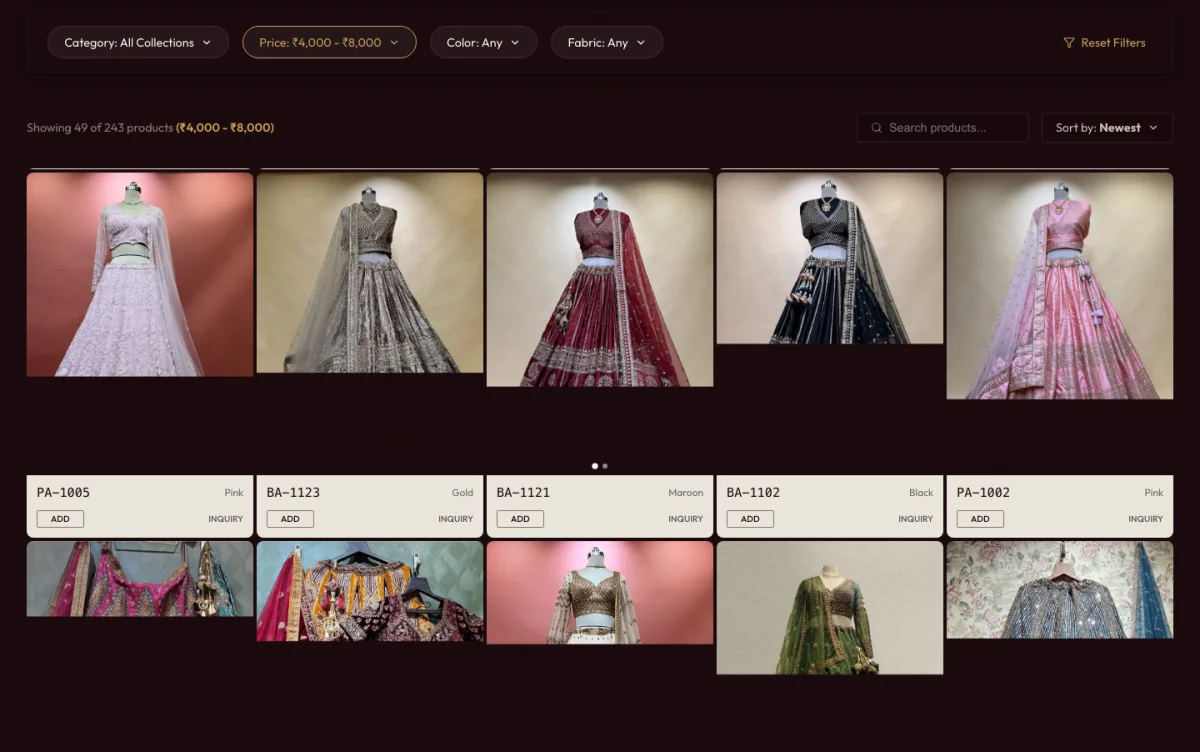View the BA-1102 black lehenga photo
This screenshot has height=752, width=1200.
[830, 259]
